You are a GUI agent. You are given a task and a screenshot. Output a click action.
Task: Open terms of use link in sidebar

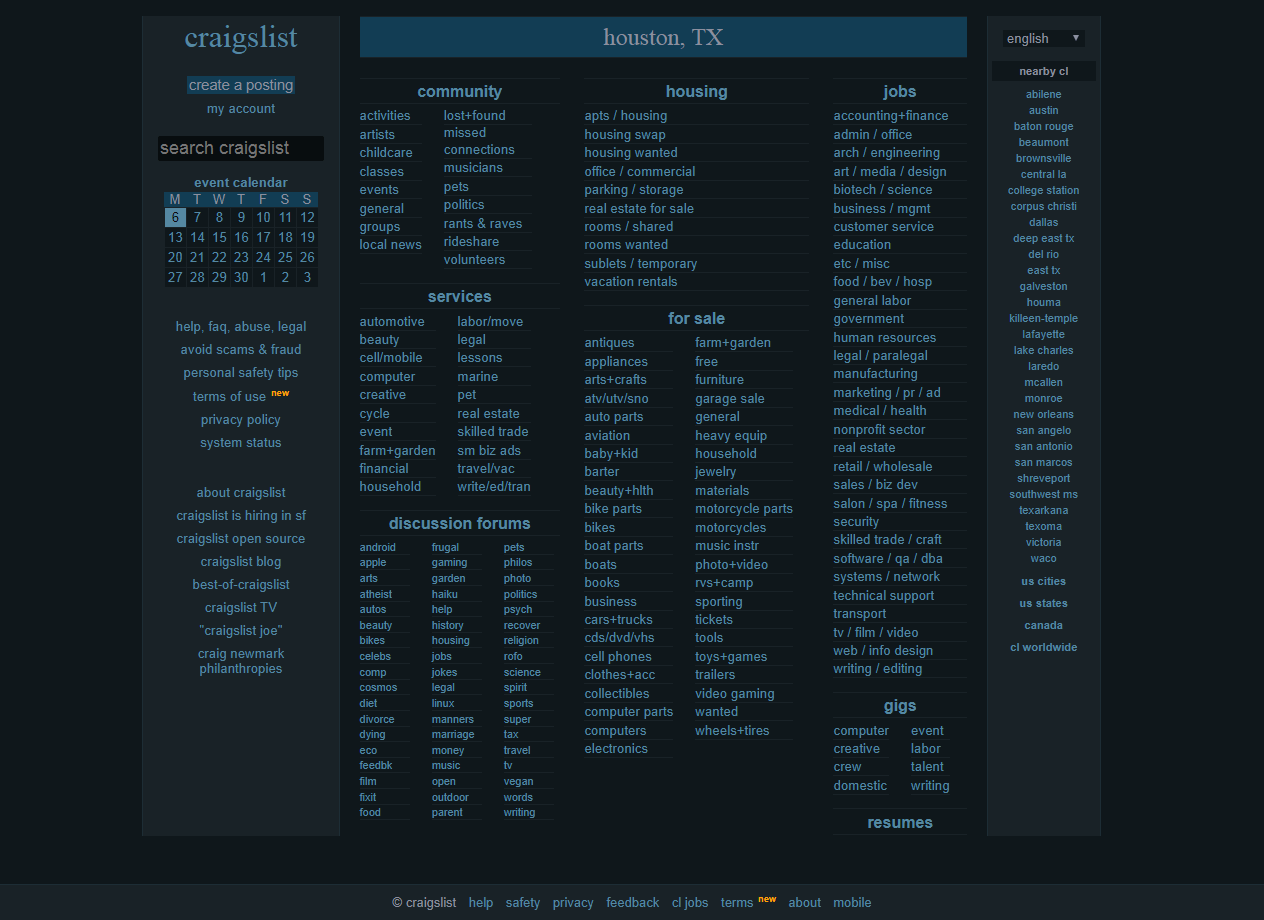[230, 396]
